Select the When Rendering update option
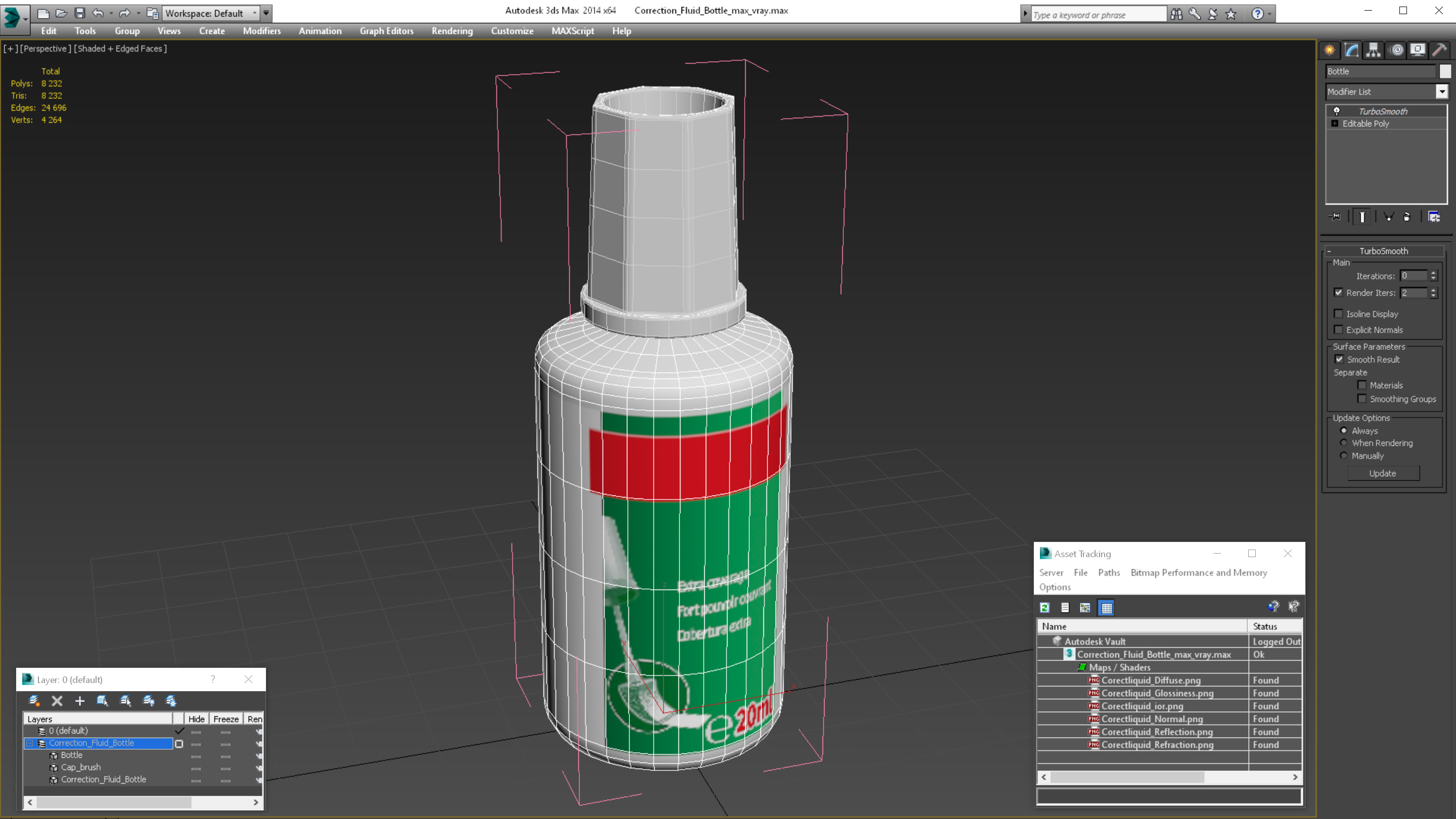Screen dimensions: 1456x819 click(x=1344, y=442)
